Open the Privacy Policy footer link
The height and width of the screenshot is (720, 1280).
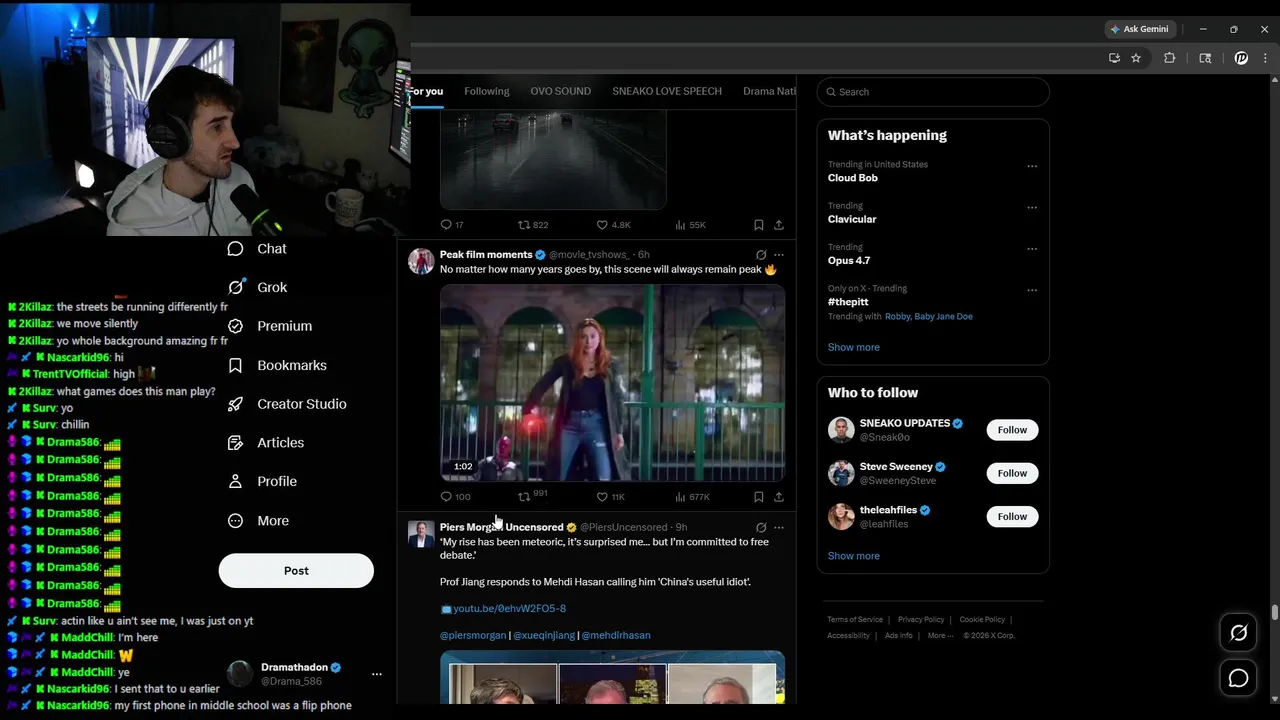click(x=921, y=620)
